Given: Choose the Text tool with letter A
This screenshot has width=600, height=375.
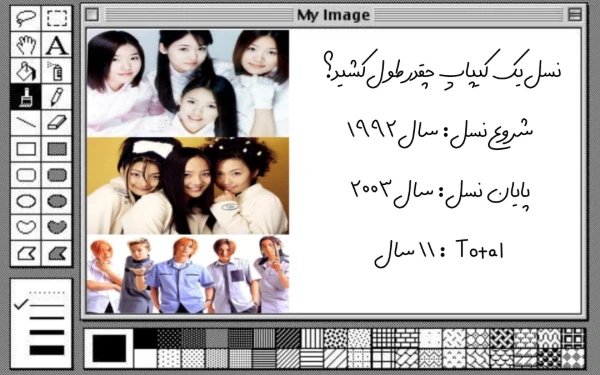Looking at the screenshot, I should click(x=57, y=44).
